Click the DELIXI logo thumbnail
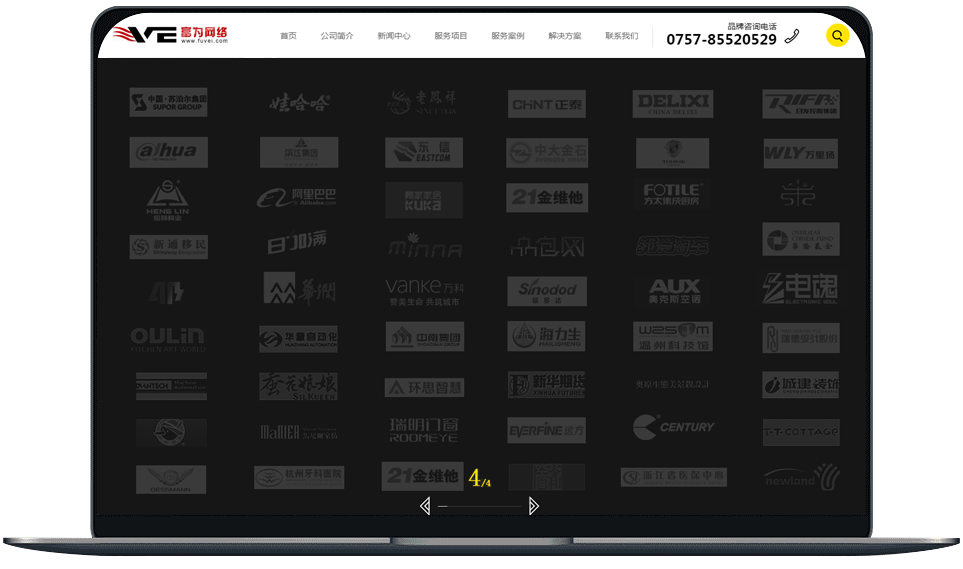Viewport: 963px width, 569px height. click(673, 104)
